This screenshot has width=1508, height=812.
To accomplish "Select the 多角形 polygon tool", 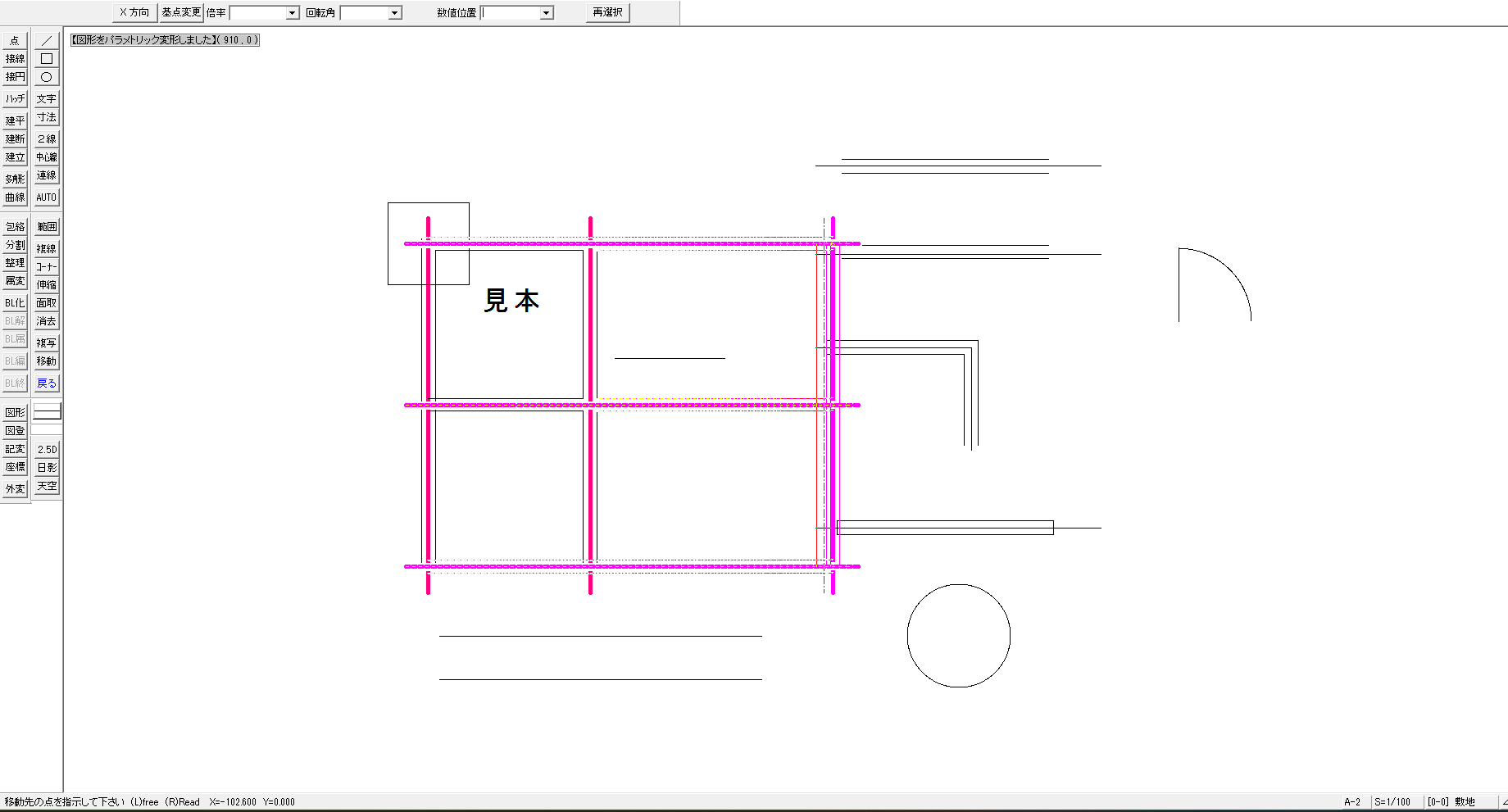I will coord(15,179).
